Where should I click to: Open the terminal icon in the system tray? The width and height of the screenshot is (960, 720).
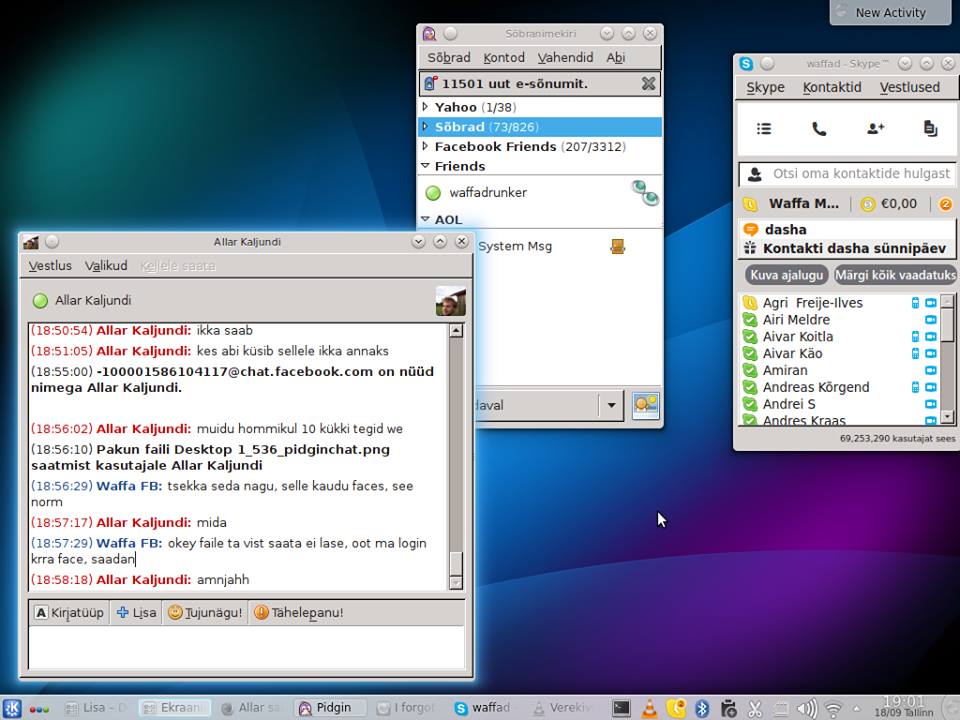click(621, 708)
